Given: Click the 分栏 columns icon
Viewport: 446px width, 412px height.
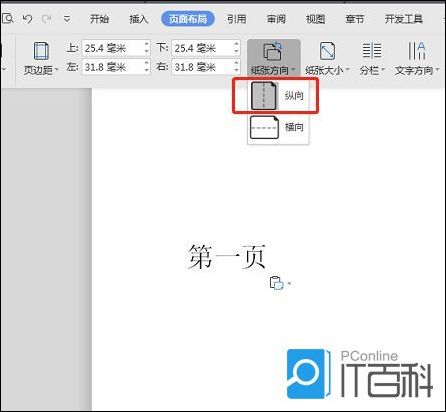Looking at the screenshot, I should tap(371, 51).
